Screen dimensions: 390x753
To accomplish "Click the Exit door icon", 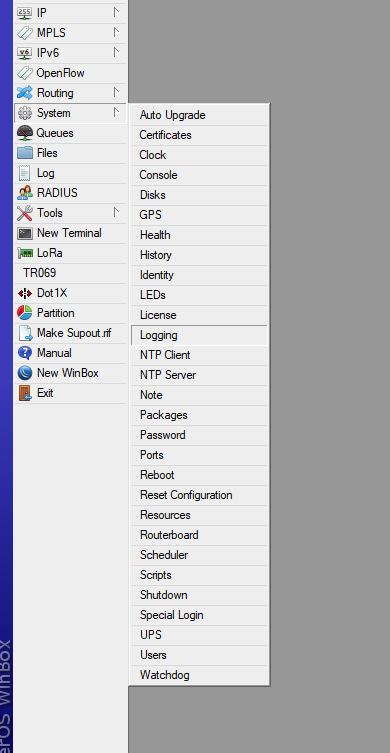I will click(x=24, y=393).
